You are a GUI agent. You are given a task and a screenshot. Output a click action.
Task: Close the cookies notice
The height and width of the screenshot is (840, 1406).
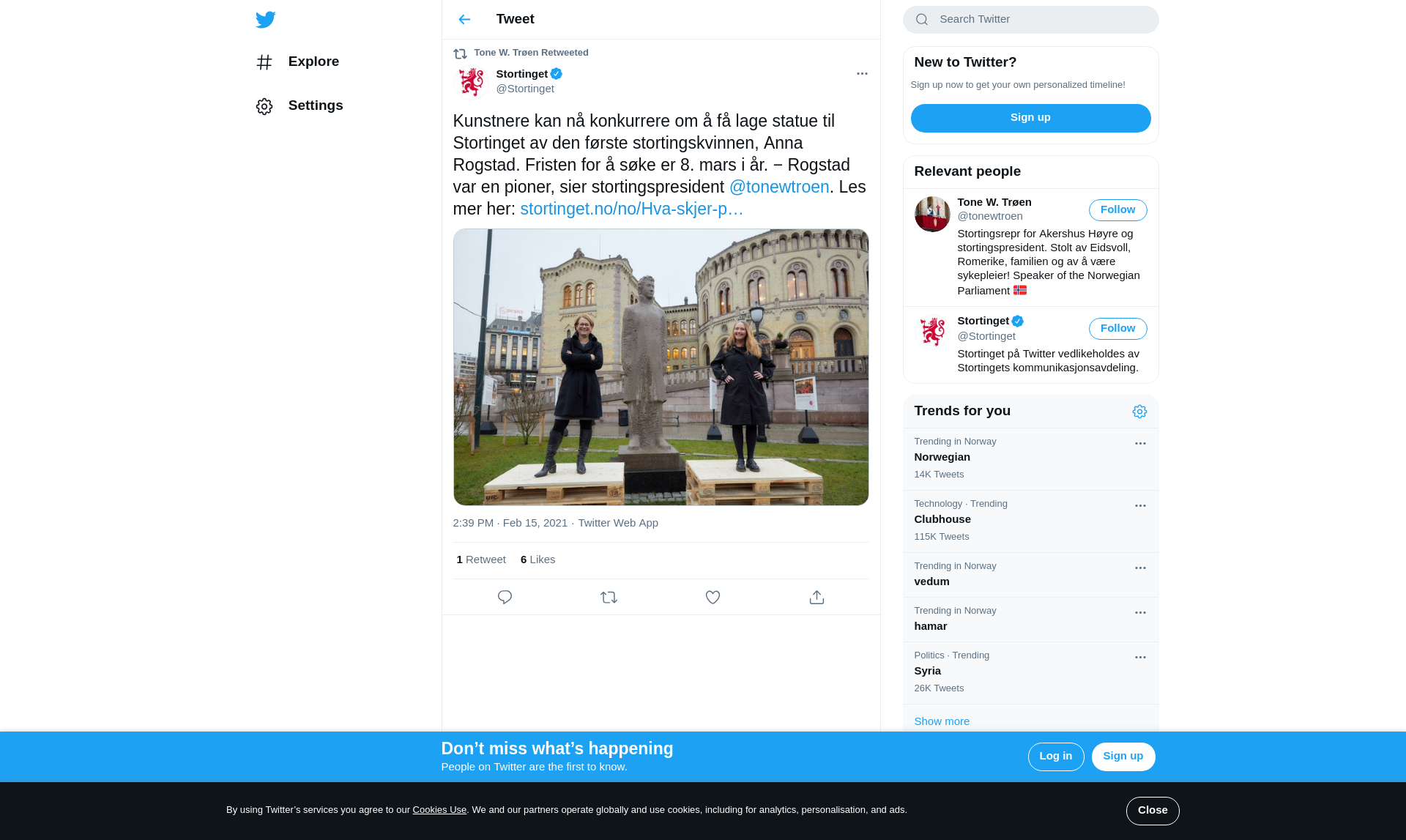(x=1153, y=811)
